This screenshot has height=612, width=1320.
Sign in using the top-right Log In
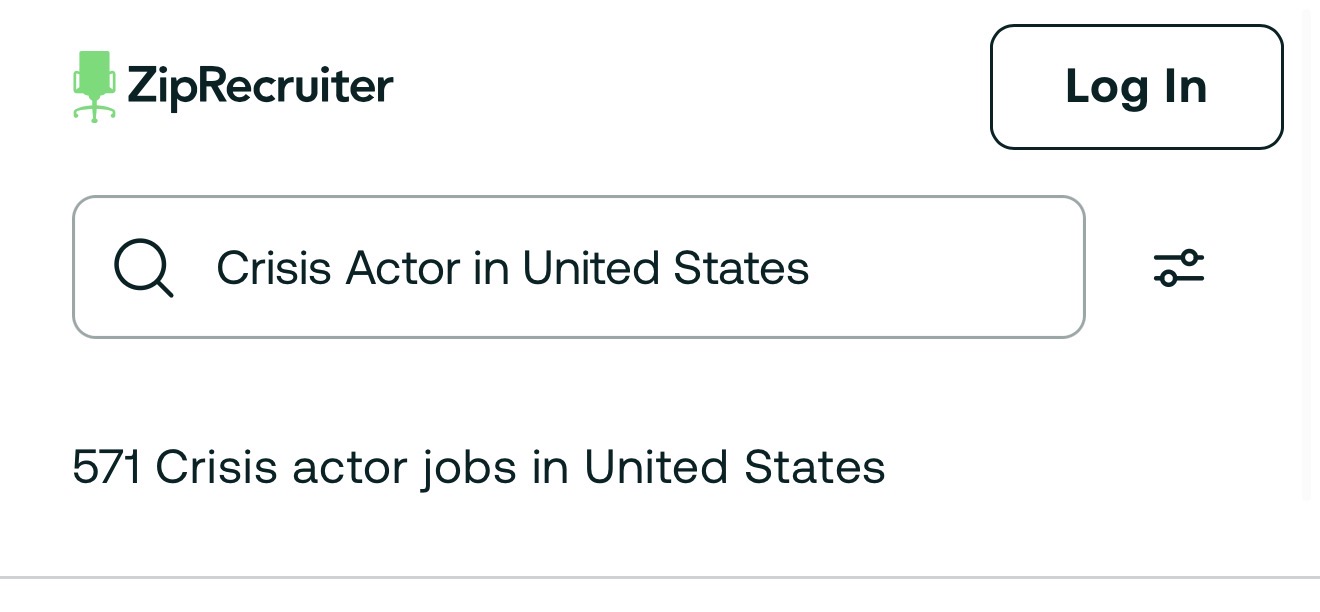click(1136, 87)
